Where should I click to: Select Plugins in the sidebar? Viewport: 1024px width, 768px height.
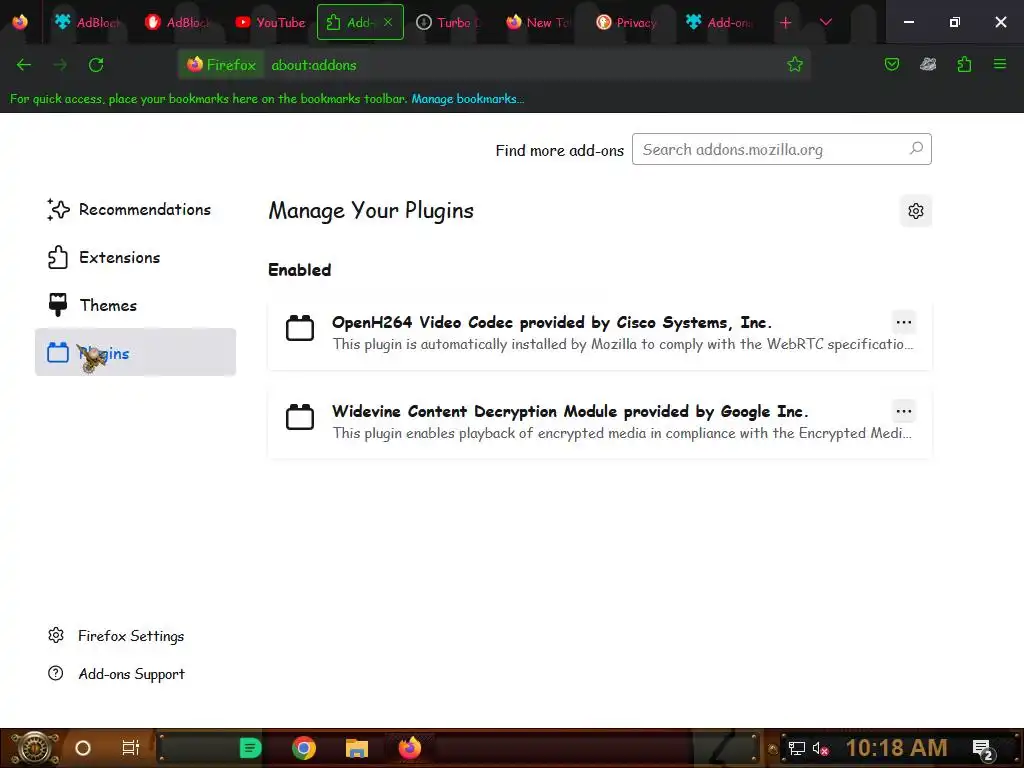point(135,352)
